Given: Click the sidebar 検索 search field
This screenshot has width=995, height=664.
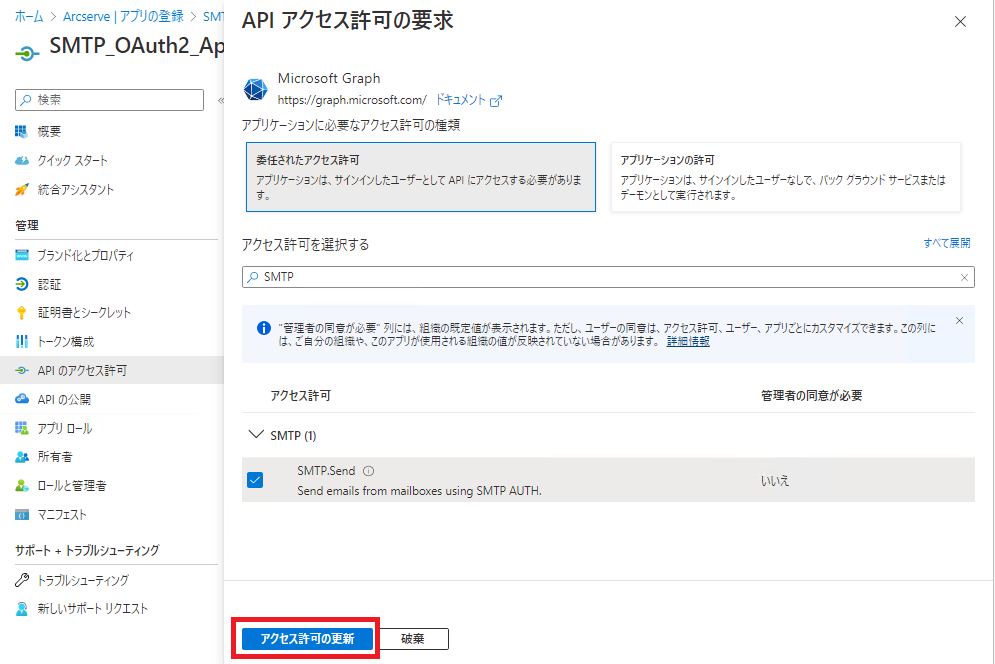Looking at the screenshot, I should [109, 100].
